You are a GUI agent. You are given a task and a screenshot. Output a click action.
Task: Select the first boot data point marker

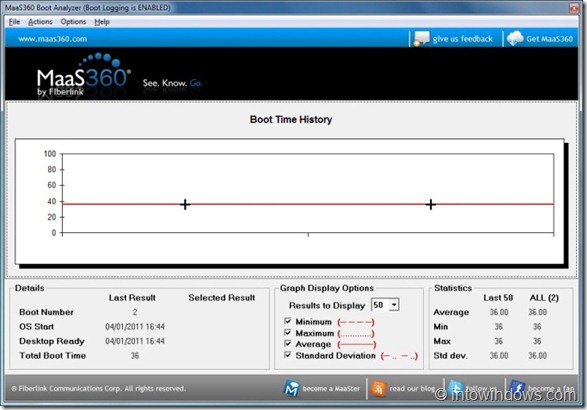point(185,204)
